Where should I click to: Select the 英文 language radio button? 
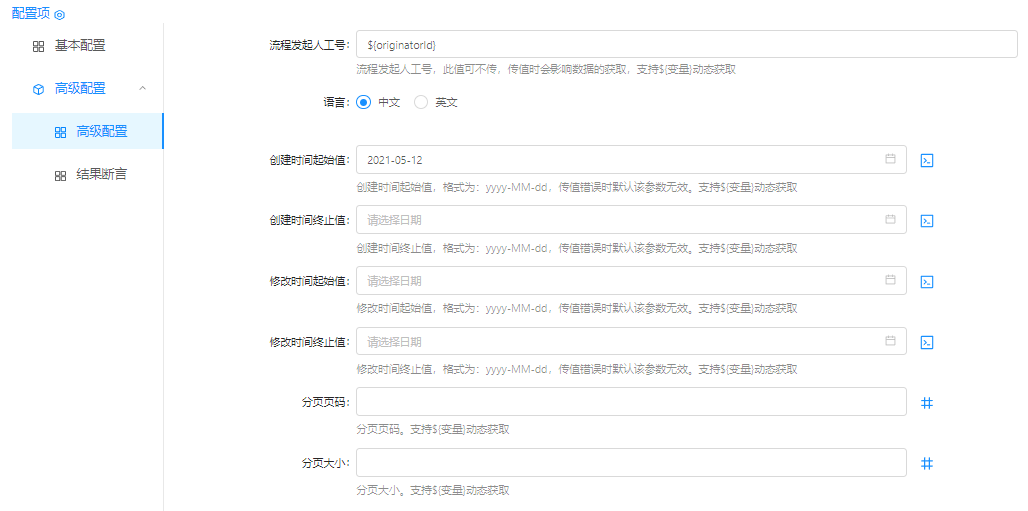(421, 102)
